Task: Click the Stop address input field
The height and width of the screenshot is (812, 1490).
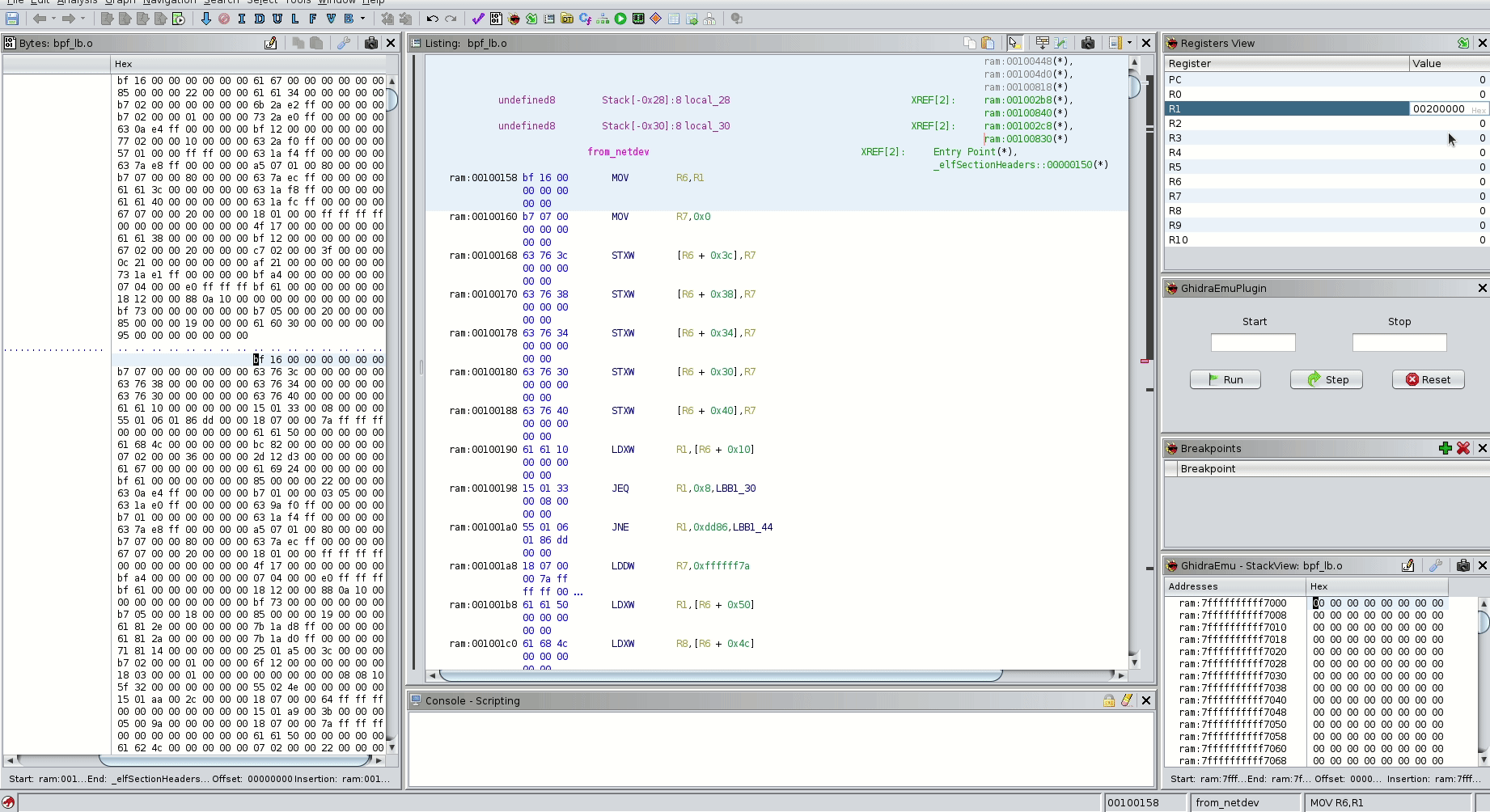Action: (1399, 343)
